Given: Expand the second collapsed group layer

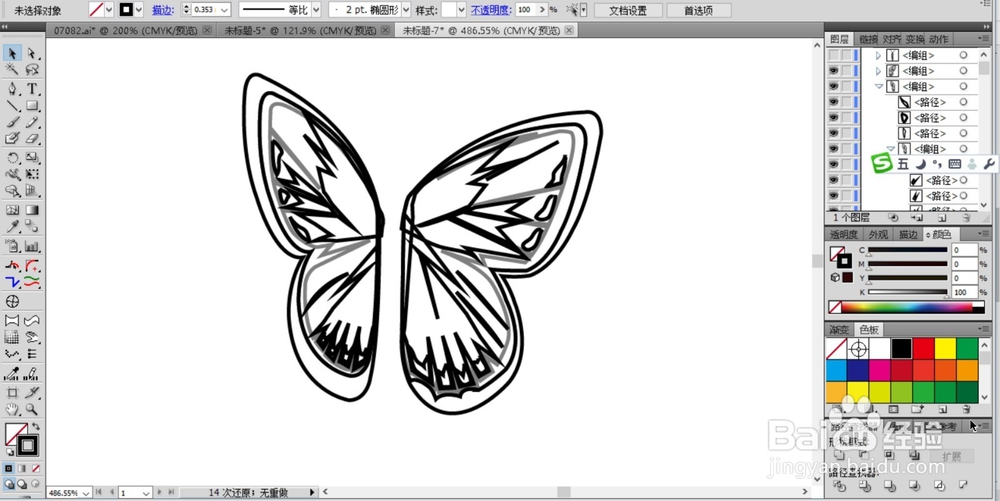Looking at the screenshot, I should pyautogui.click(x=878, y=71).
